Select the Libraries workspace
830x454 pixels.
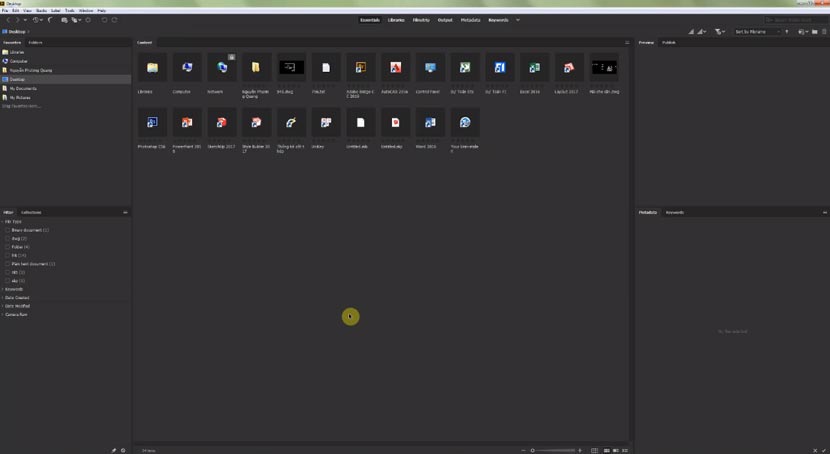coord(396,20)
